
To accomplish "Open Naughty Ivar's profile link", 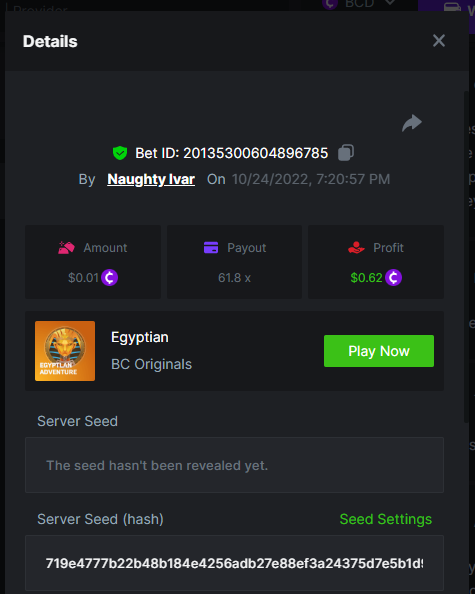I will pyautogui.click(x=151, y=179).
